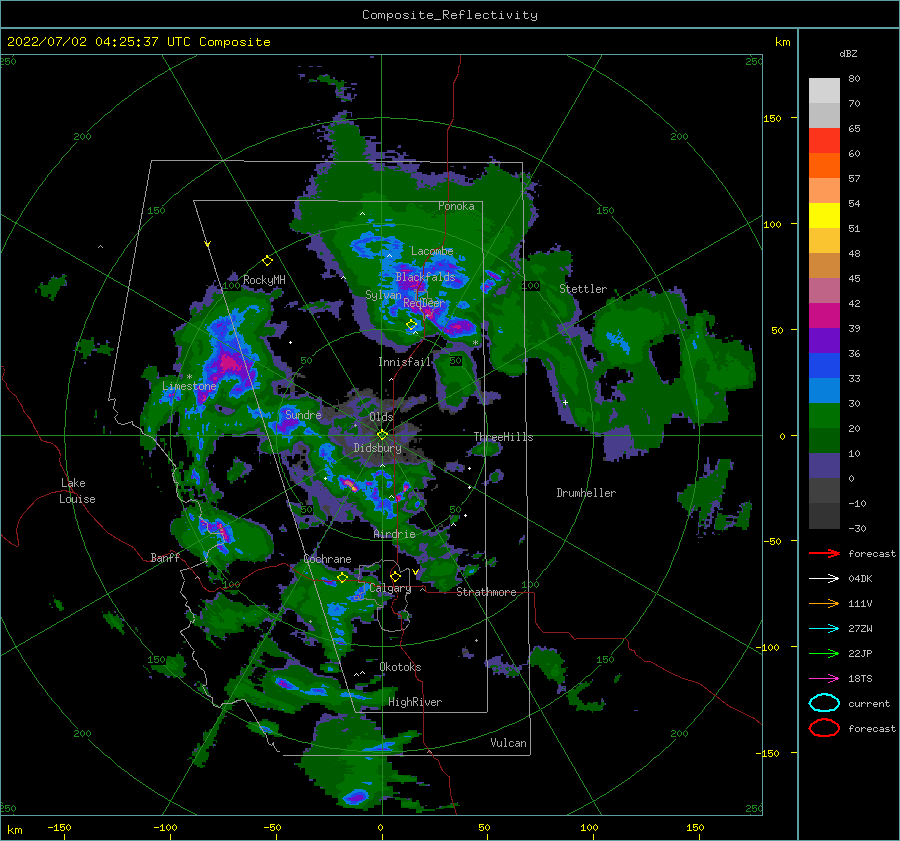This screenshot has height=841, width=900.
Task: Click the yellow diamond marker near RockyMH
Action: 267,261
